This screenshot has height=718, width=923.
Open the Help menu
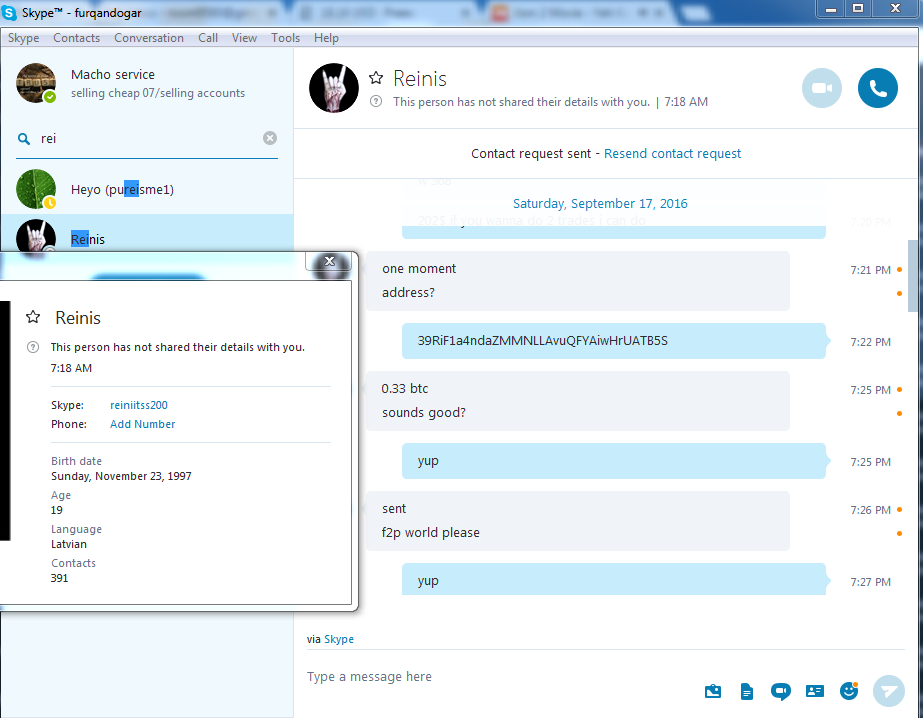pyautogui.click(x=326, y=38)
